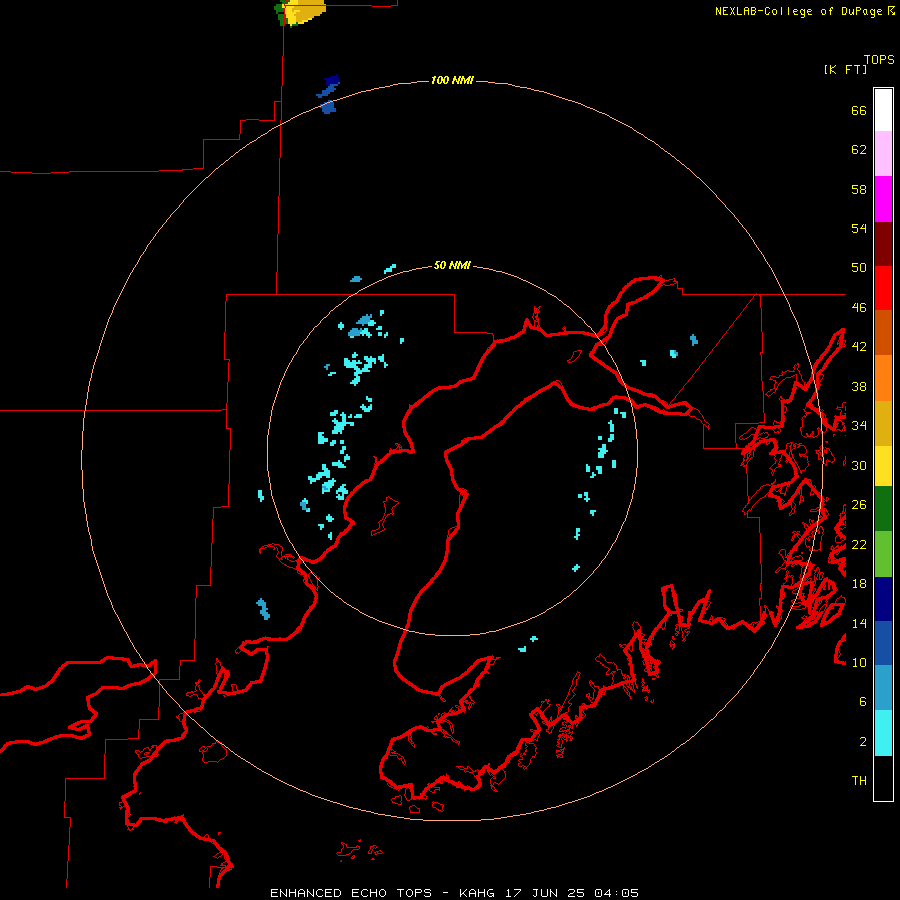
Task: Click the dark green legend swatch
Action: 883,509
